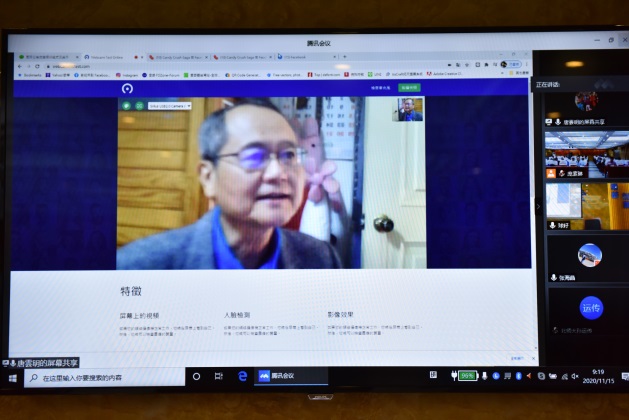This screenshot has width=629, height=420.
Task: Click the site logo in purple header
Action: (x=126, y=88)
